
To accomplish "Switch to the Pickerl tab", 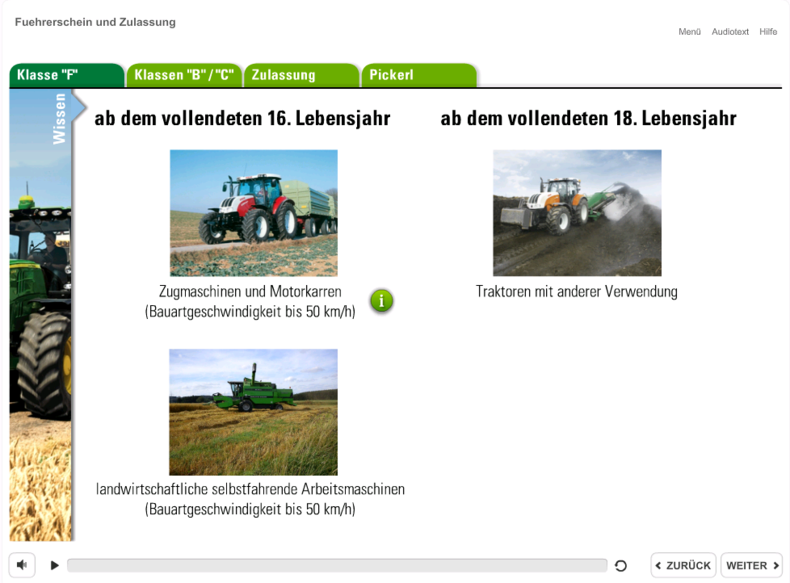I will [x=417, y=75].
